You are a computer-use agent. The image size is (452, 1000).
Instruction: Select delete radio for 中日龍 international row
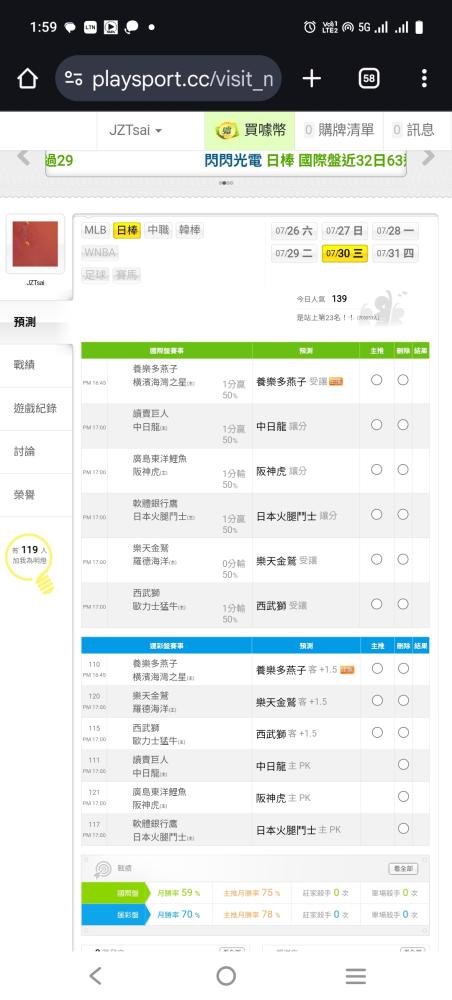point(403,425)
